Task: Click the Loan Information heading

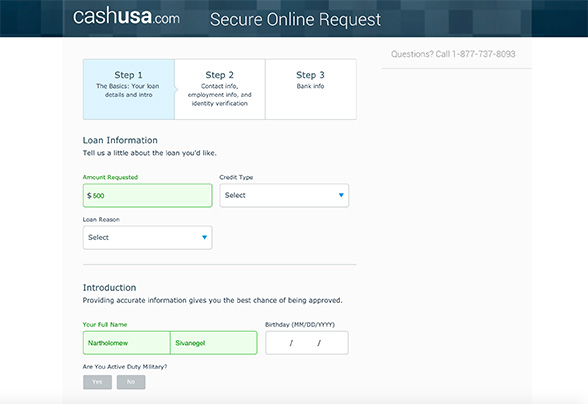Action: [120, 140]
